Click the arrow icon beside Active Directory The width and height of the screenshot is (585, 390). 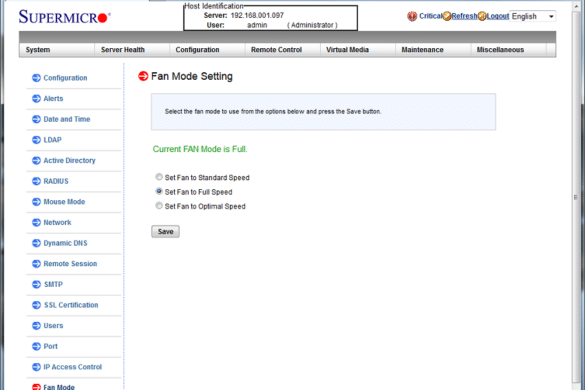tap(36, 160)
